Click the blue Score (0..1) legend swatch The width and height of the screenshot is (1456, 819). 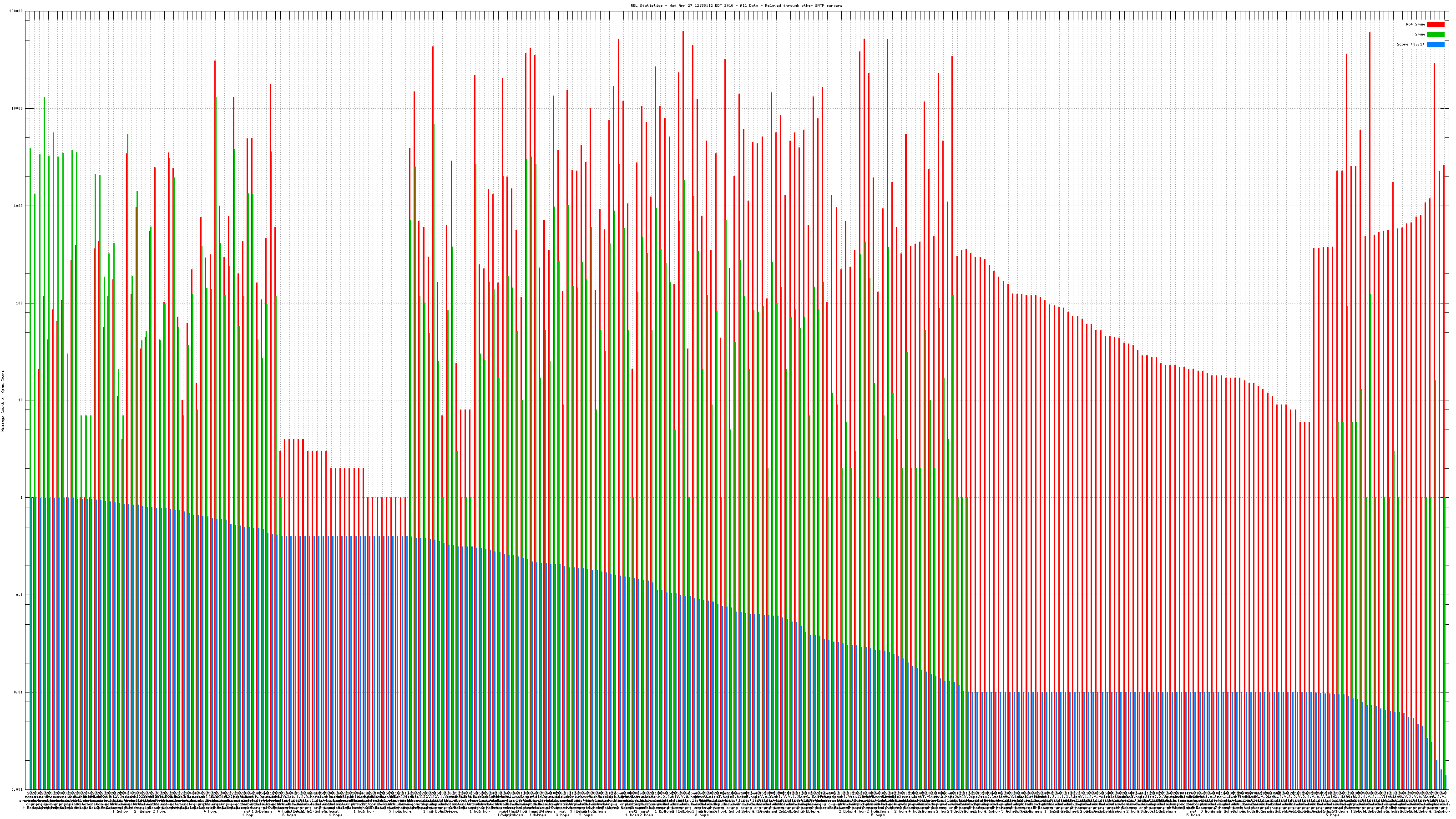tap(1435, 44)
